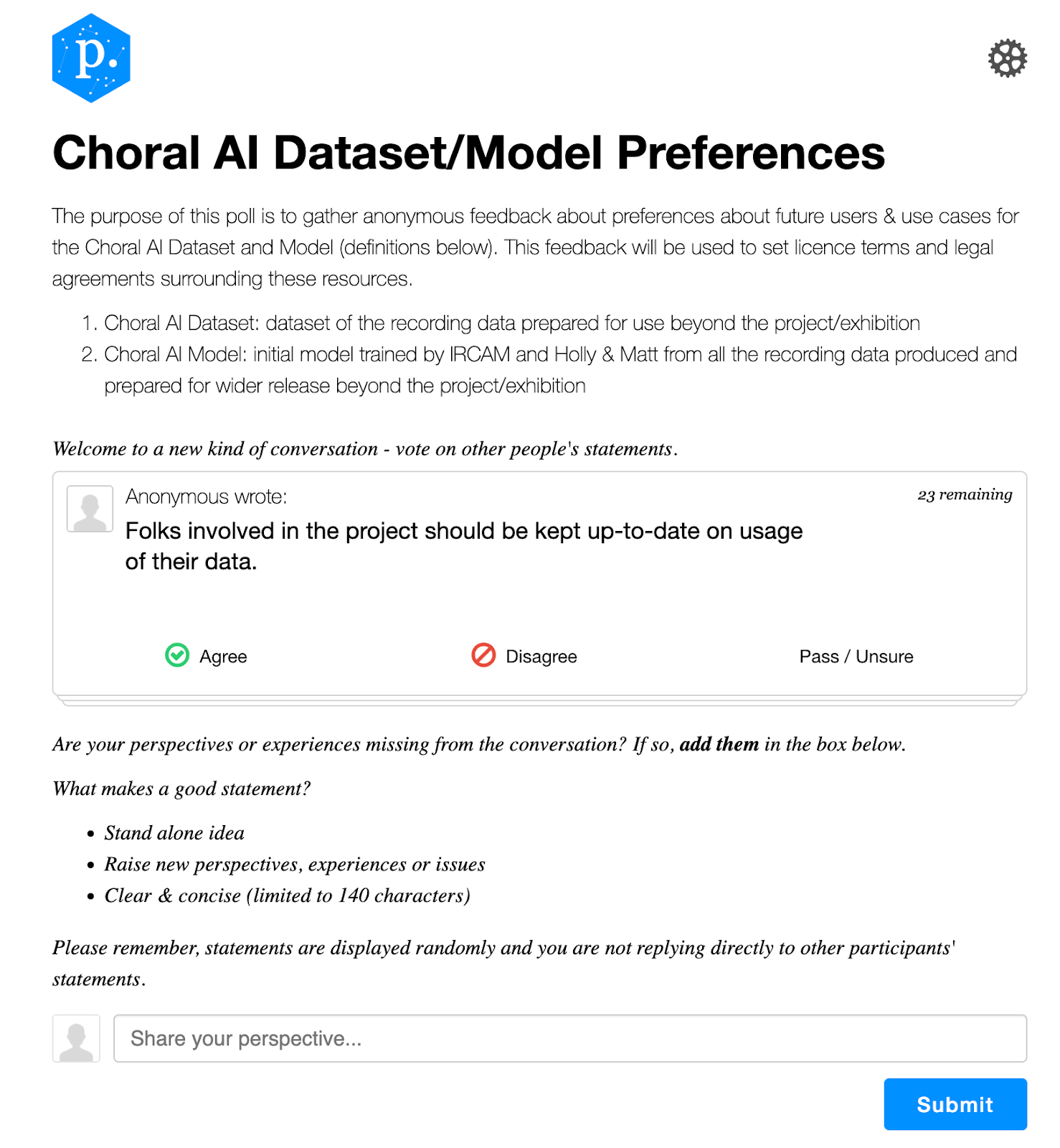The image size is (1060, 1148).
Task: Click the blue Polis hexagon logo
Action: 91,58
